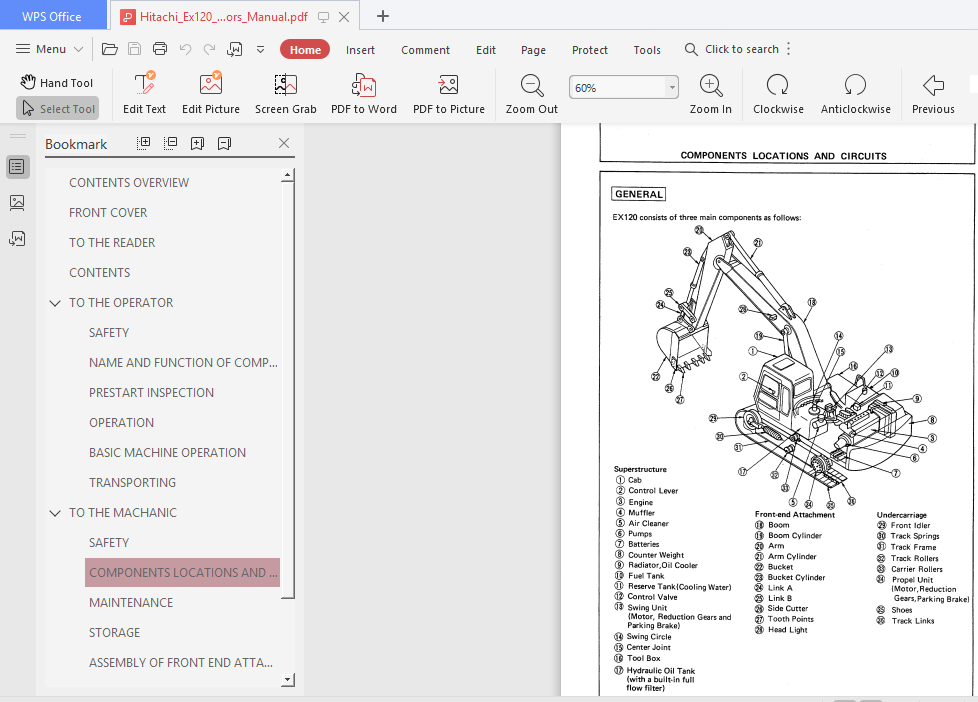
Task: Convert with PDF to Picture
Action: point(448,94)
